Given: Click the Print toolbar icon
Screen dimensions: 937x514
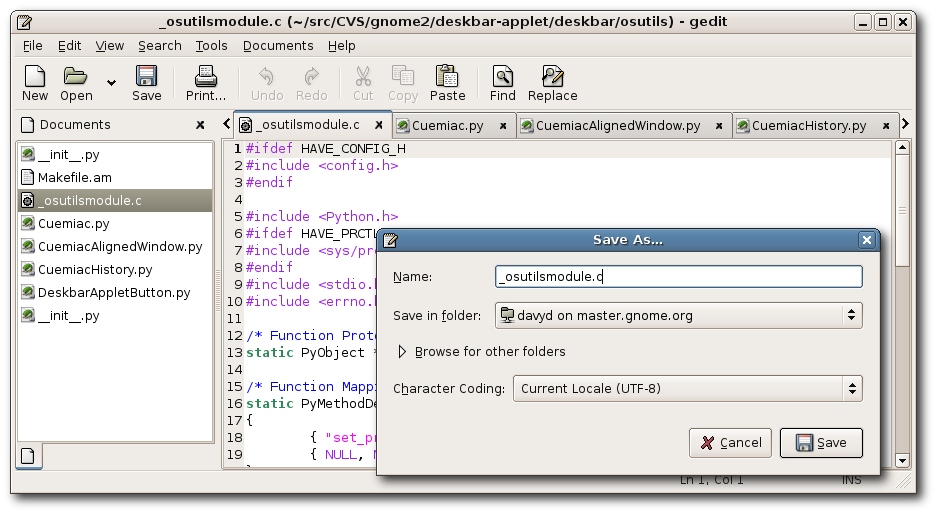Looking at the screenshot, I should click(206, 77).
